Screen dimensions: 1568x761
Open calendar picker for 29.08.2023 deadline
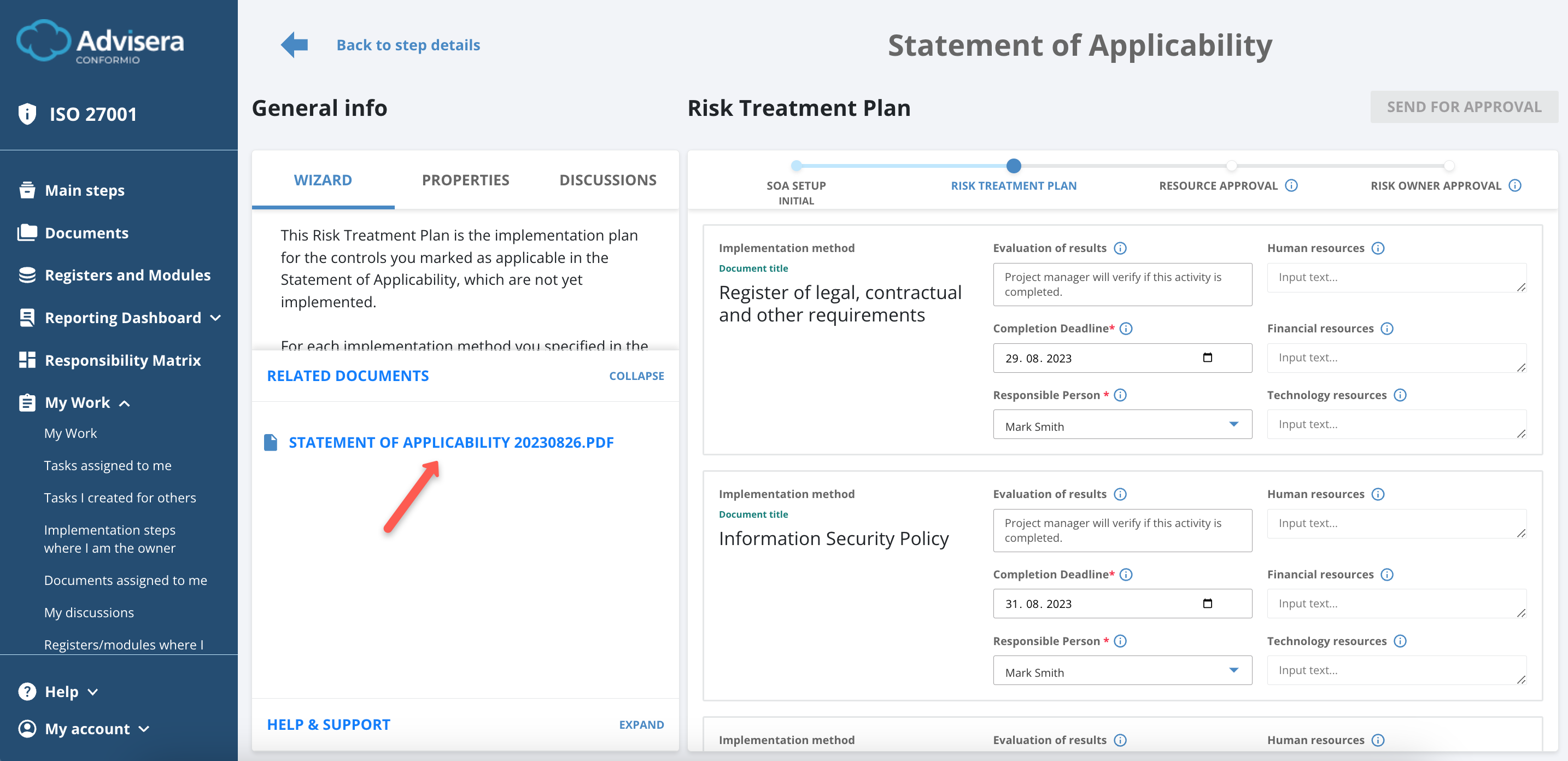pyautogui.click(x=1208, y=358)
